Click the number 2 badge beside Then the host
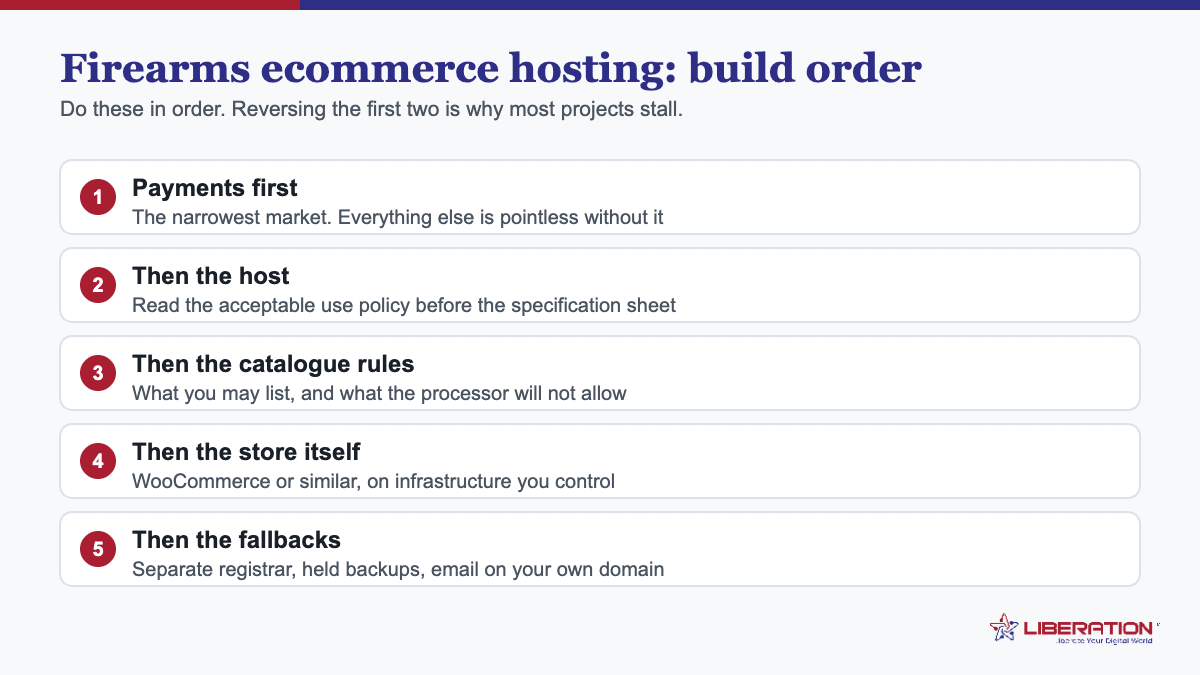This screenshot has width=1200, height=675. [x=98, y=285]
